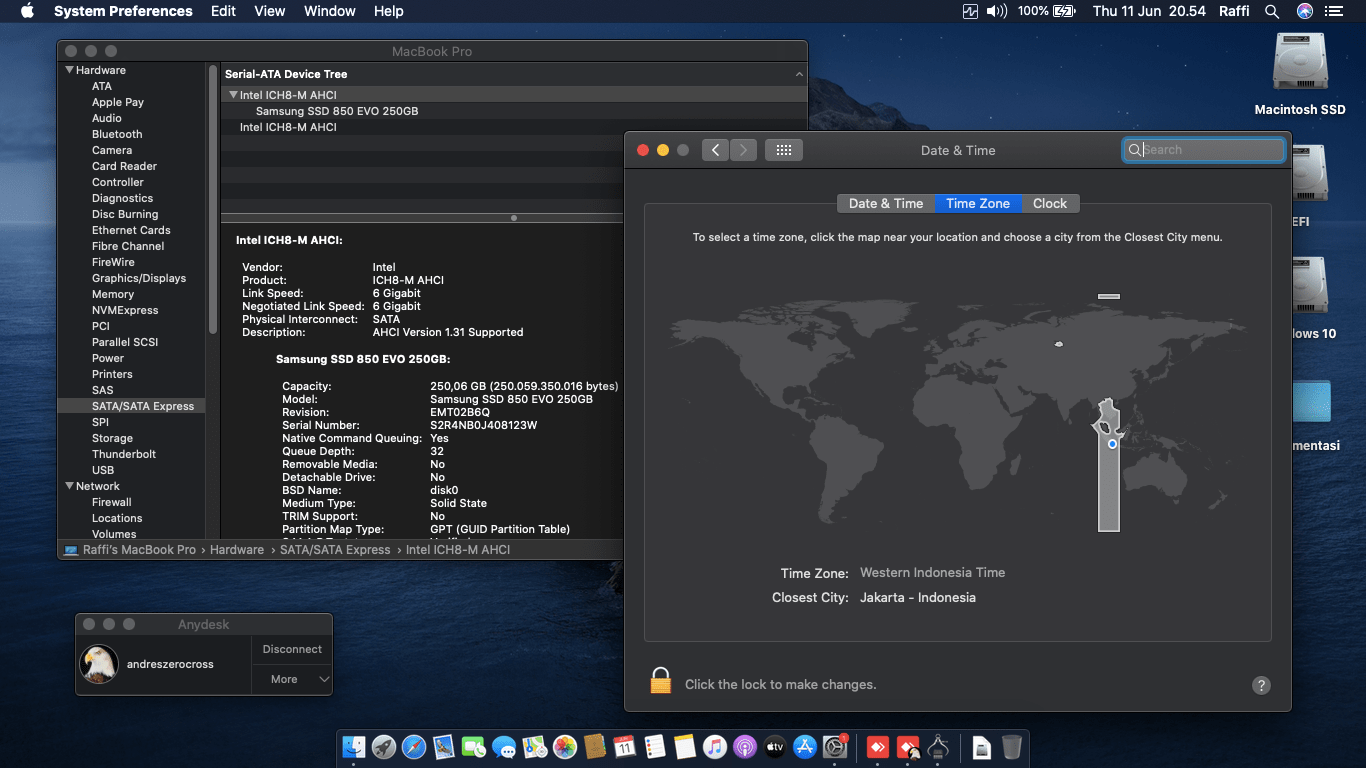
Task: Show all preferences grid button
Action: tap(784, 150)
